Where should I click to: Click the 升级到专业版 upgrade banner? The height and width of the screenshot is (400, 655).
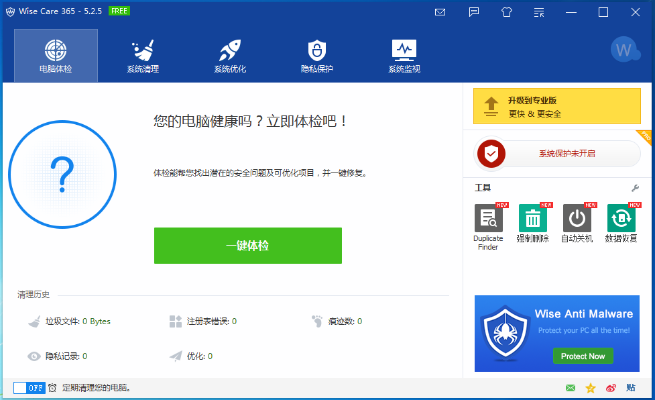click(556, 106)
